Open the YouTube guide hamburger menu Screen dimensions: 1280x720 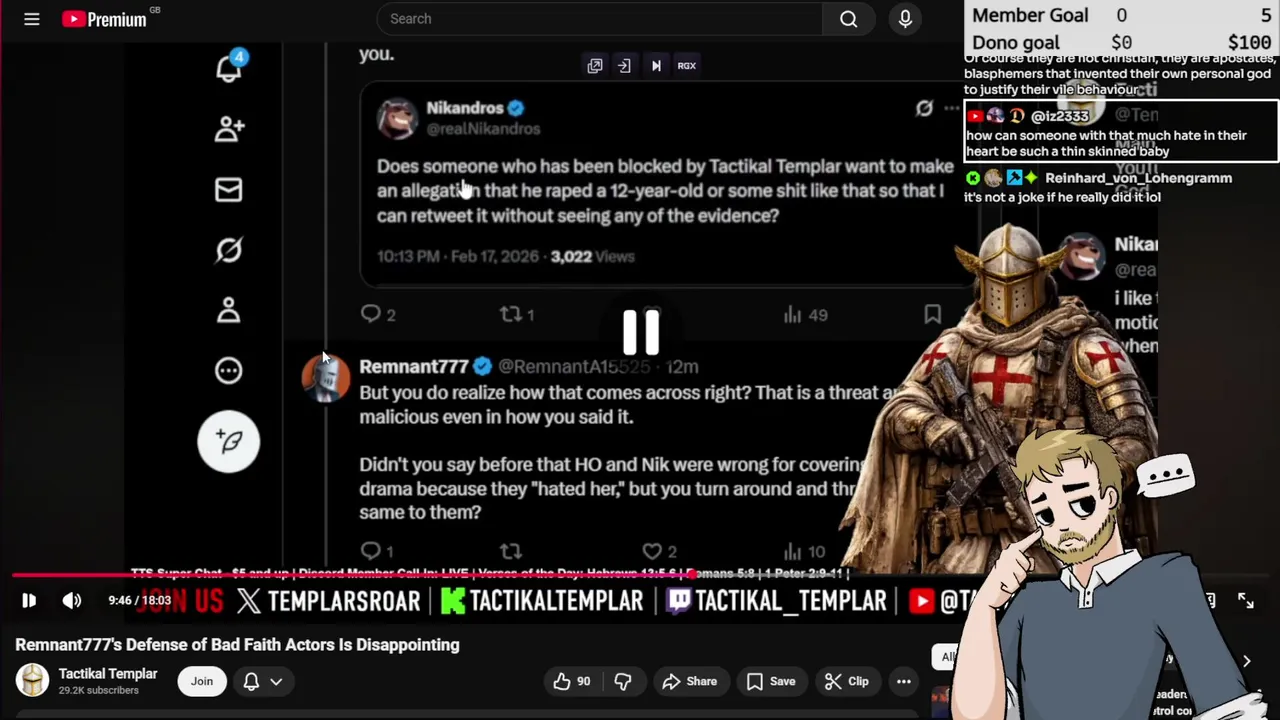(x=32, y=19)
